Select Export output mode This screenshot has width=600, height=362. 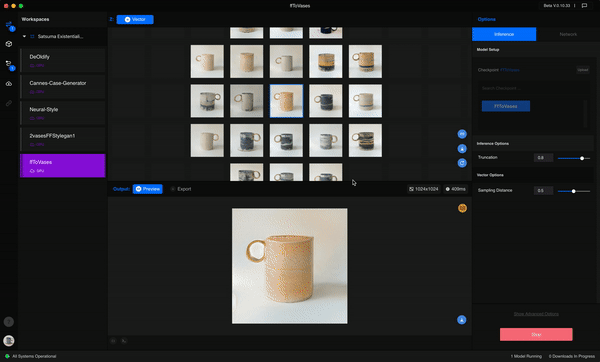181,189
